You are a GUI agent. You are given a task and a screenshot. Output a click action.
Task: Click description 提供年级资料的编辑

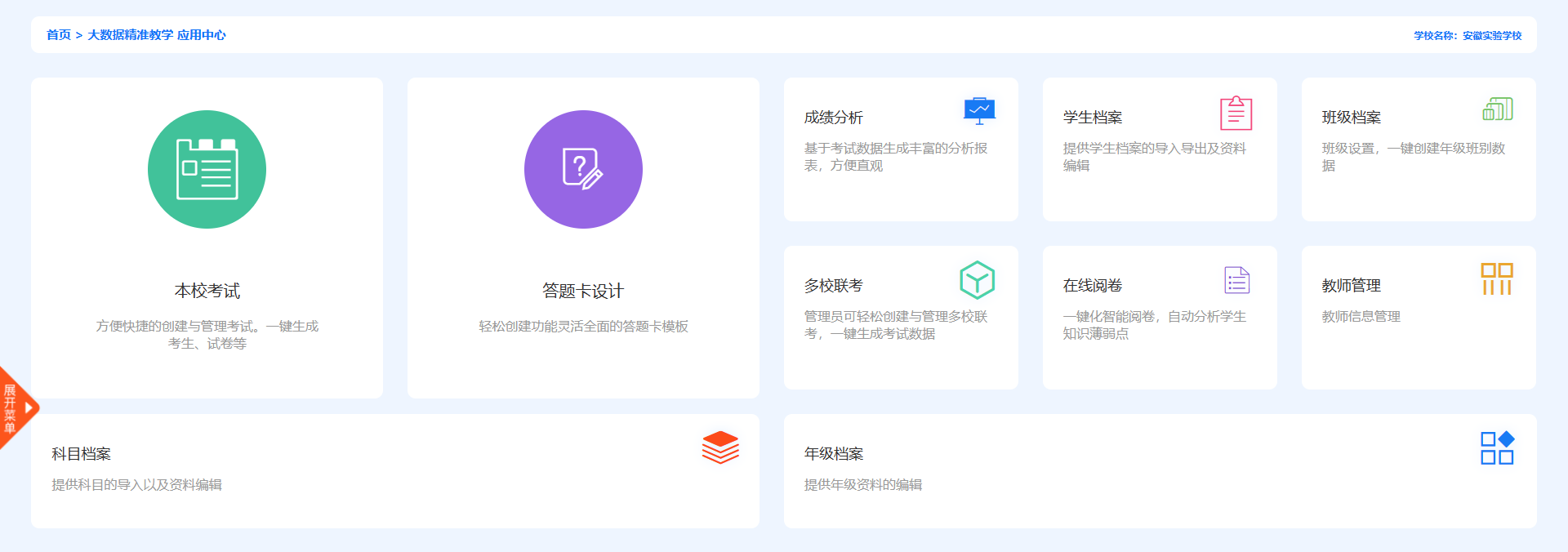point(863,485)
